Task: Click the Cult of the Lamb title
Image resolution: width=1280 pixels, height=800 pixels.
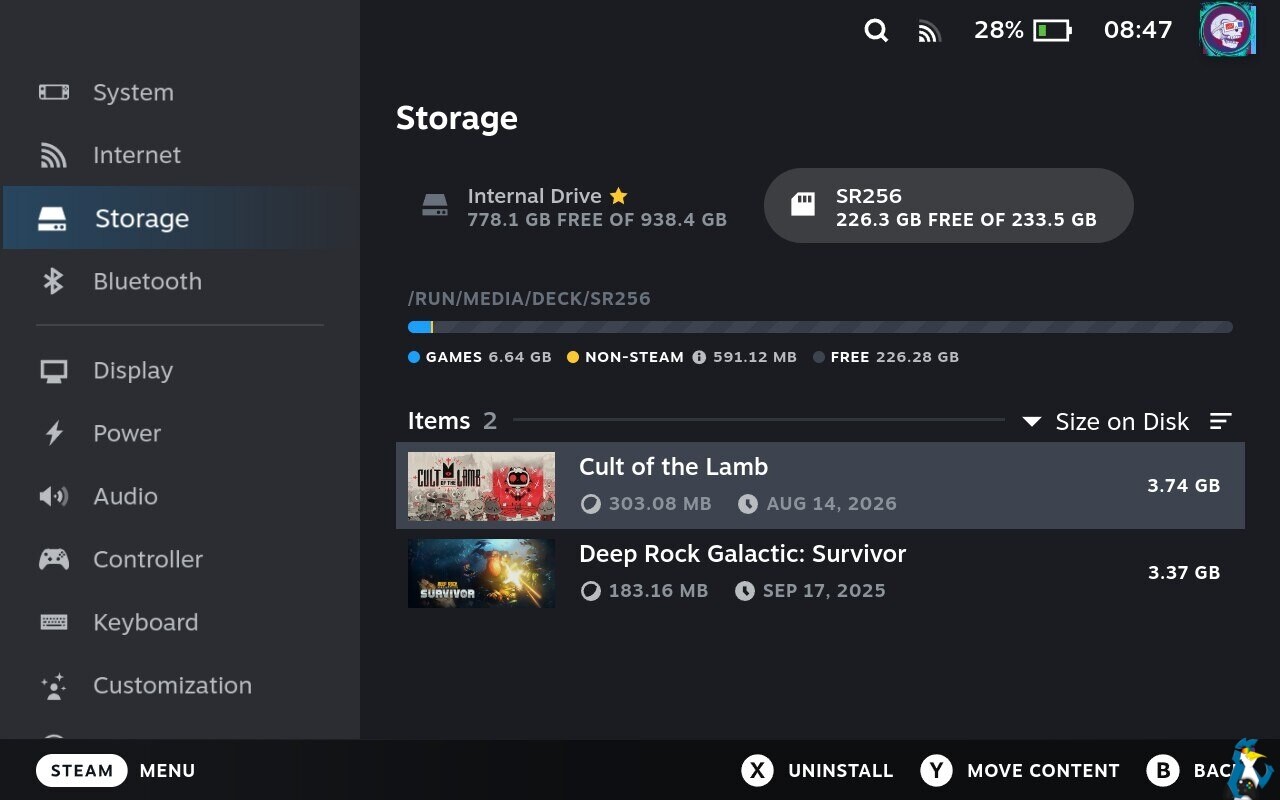Action: point(673,467)
